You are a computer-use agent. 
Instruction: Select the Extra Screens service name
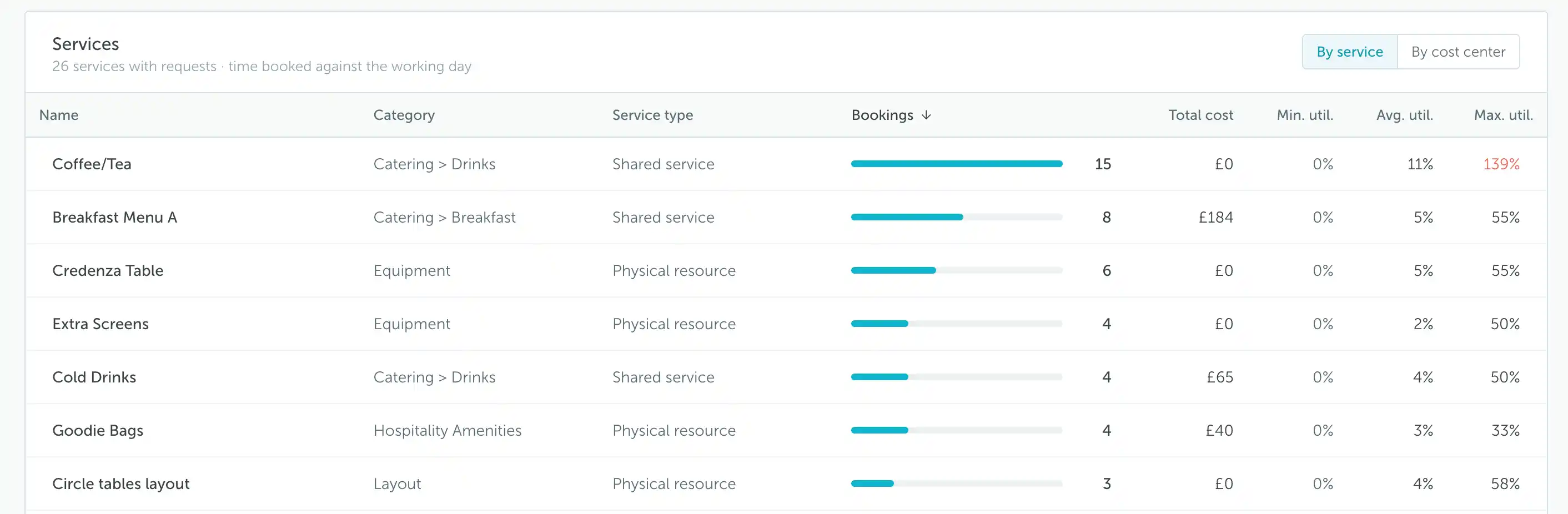click(x=100, y=324)
